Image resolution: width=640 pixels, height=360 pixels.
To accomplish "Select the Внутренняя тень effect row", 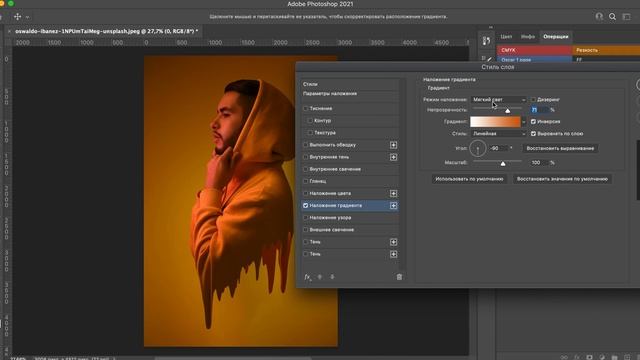I will tap(351, 157).
